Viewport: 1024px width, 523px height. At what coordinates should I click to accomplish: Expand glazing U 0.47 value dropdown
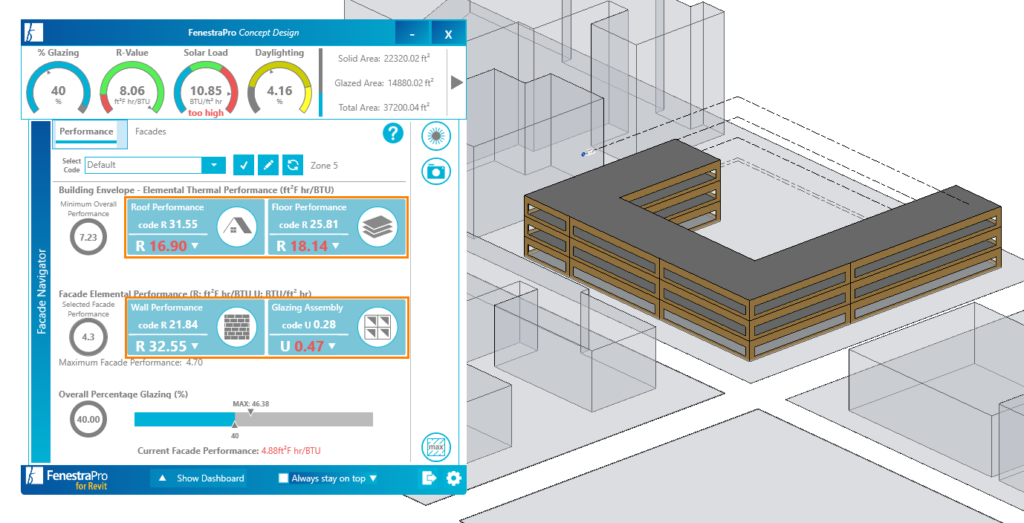click(x=332, y=346)
